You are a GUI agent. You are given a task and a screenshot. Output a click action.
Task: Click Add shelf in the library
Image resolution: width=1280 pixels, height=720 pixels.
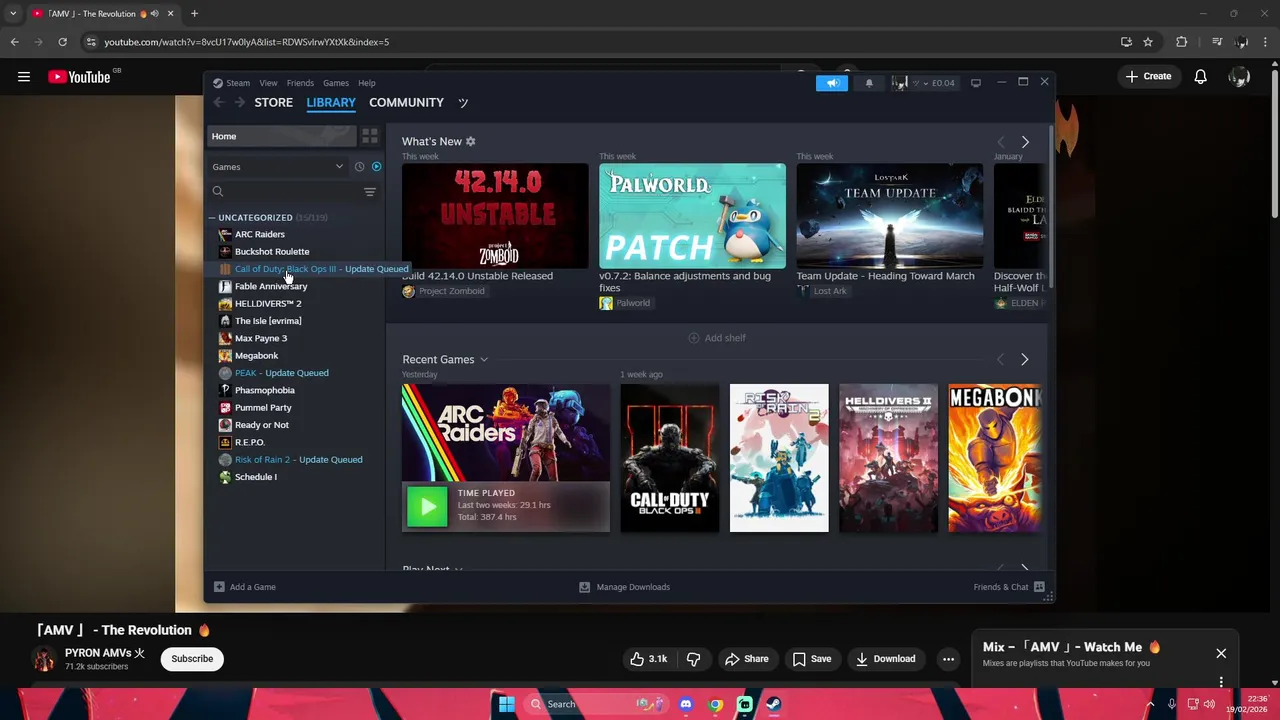pos(717,338)
